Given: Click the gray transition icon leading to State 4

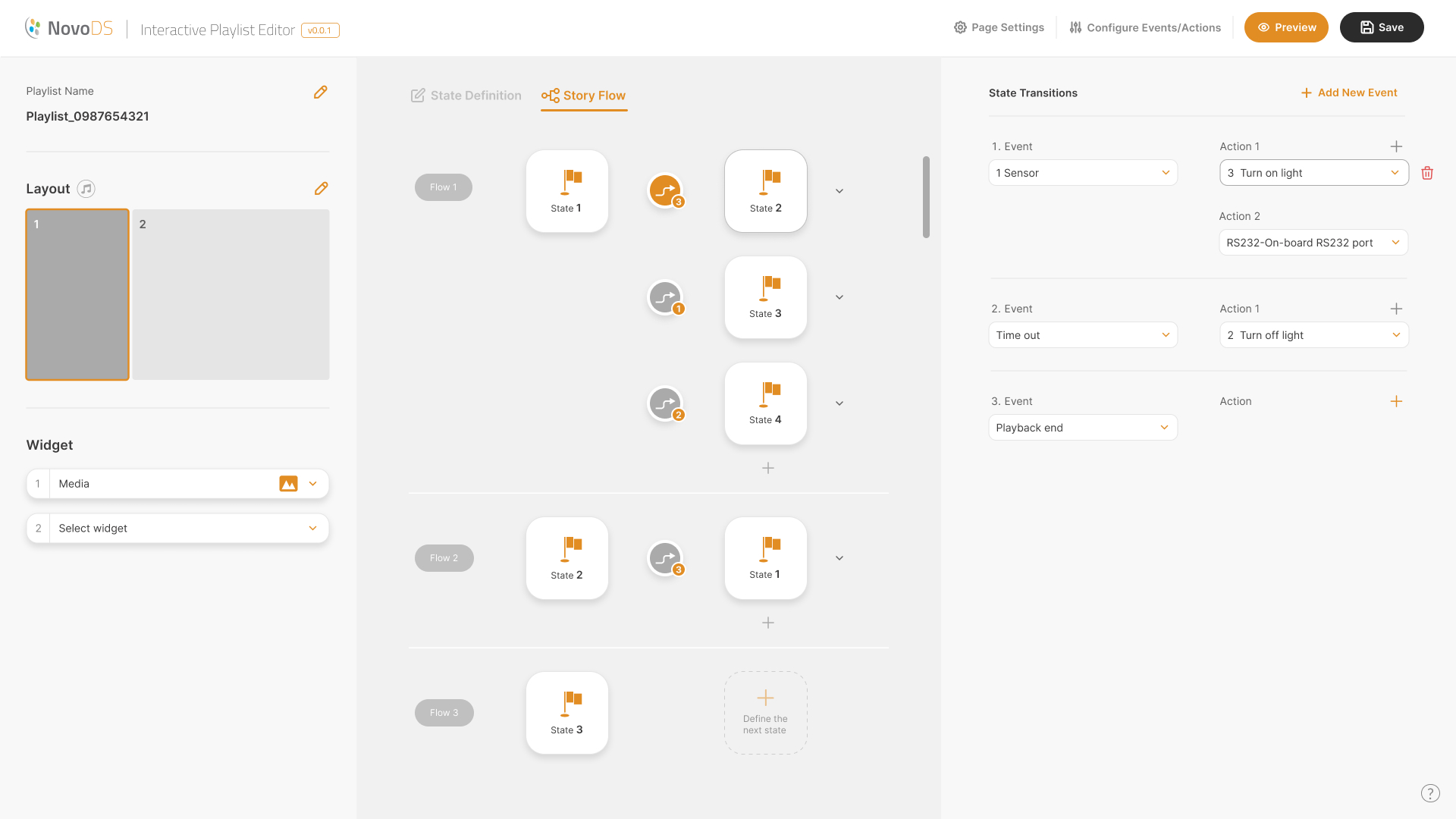Looking at the screenshot, I should [665, 403].
